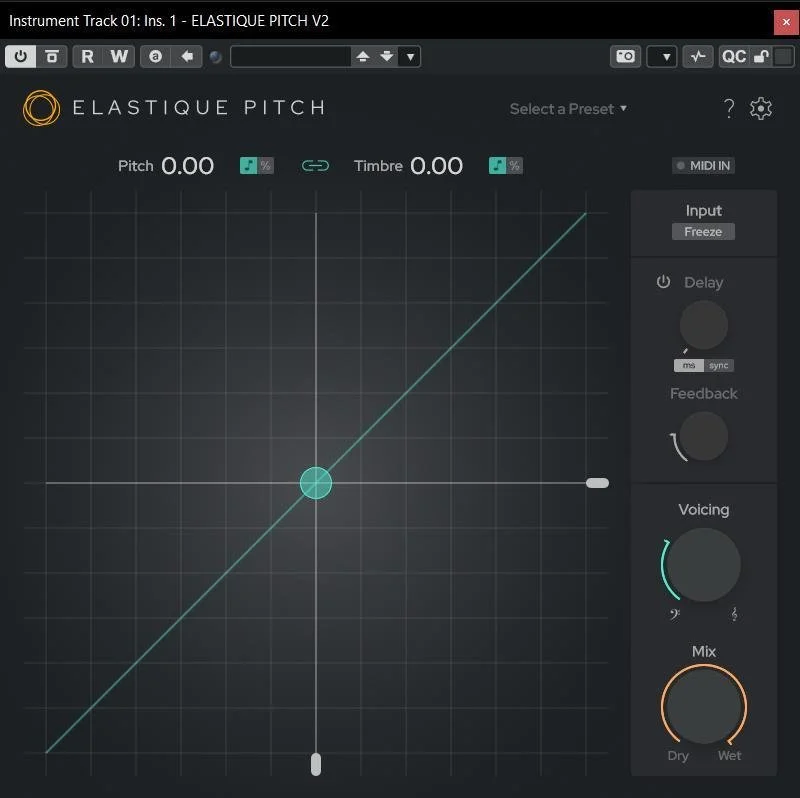This screenshot has width=800, height=798.
Task: Click the window title ELASTIQUE PITCH V2
Action: pyautogui.click(x=260, y=20)
